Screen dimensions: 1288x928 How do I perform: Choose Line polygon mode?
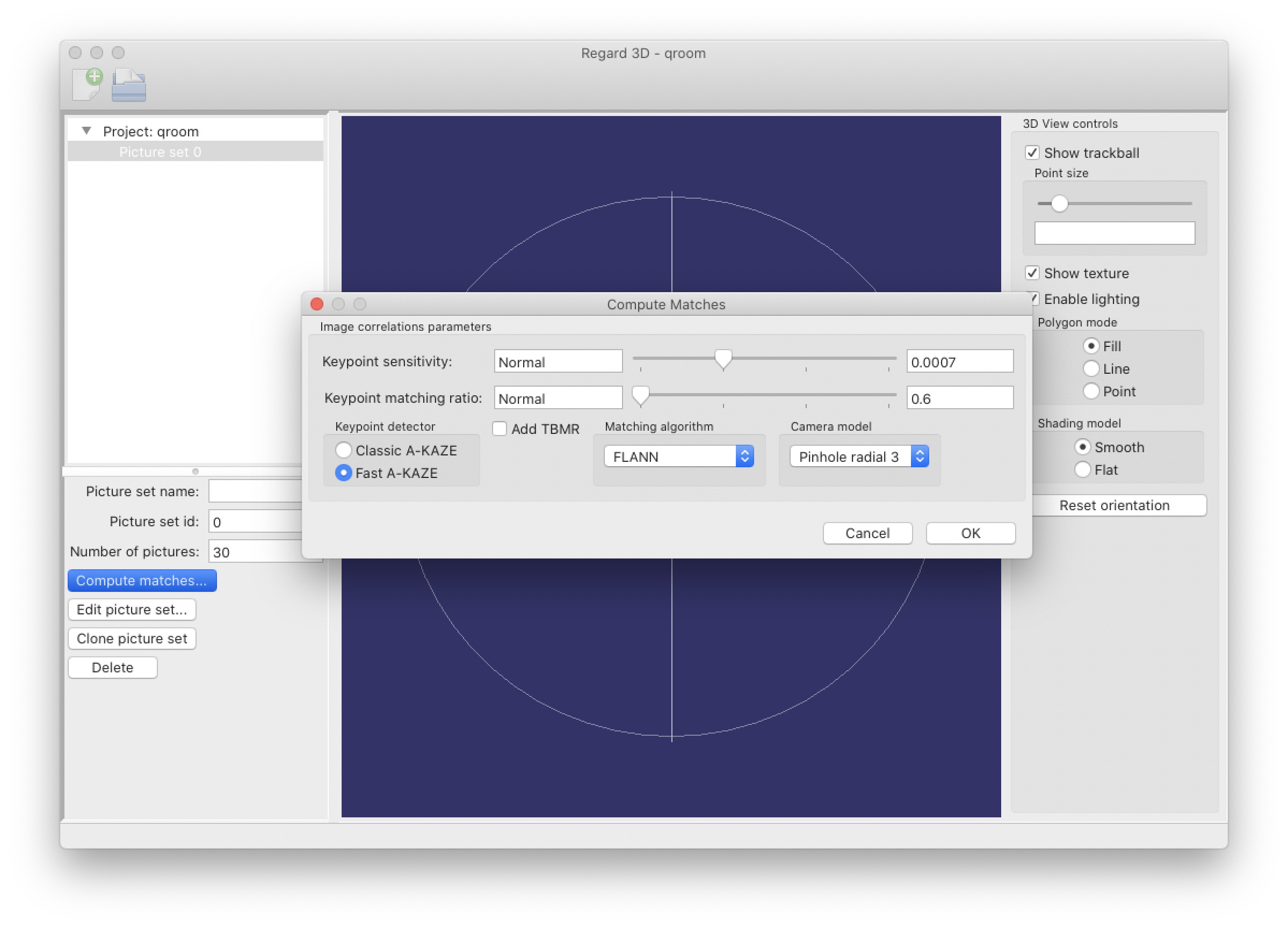point(1090,369)
